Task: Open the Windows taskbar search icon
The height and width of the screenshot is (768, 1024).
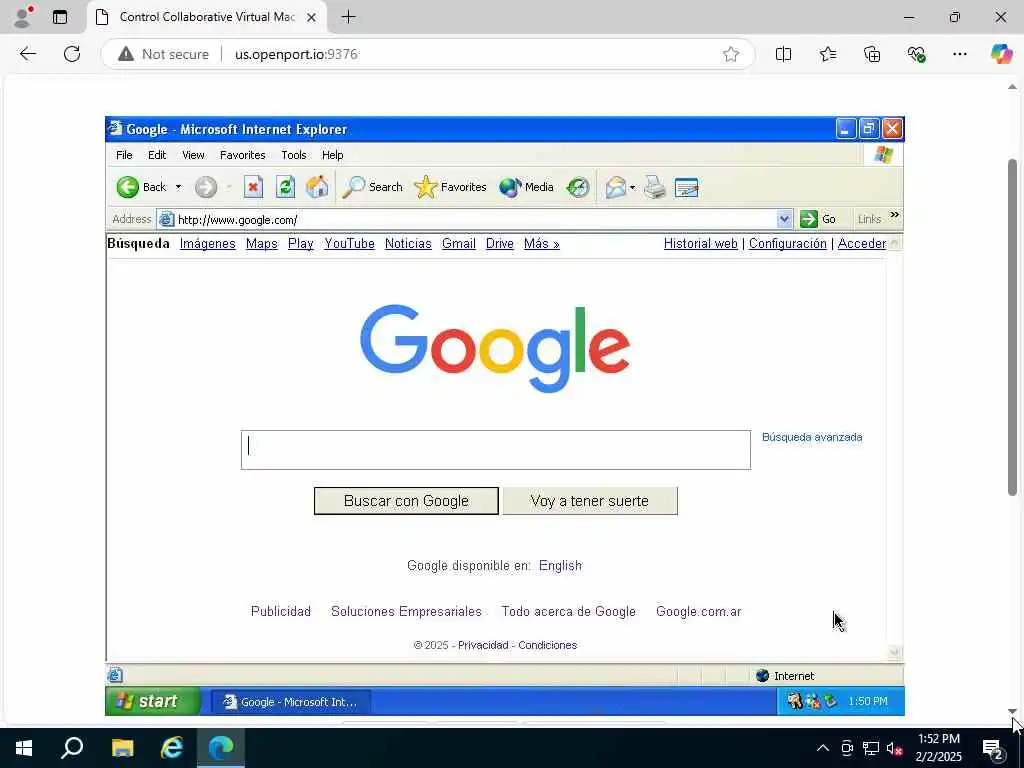Action: point(72,748)
